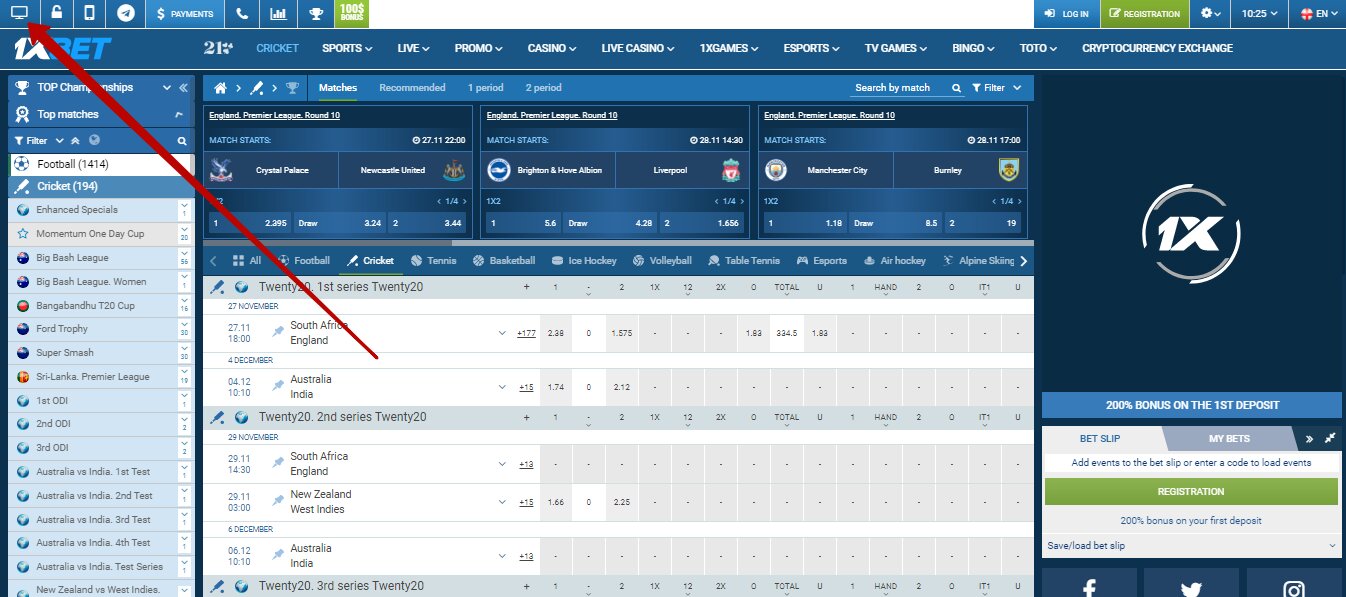Collapse the left sidebar with double chevron
1346x597 pixels.
click(183, 88)
